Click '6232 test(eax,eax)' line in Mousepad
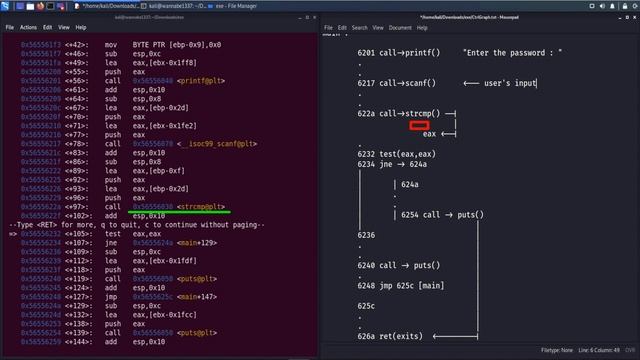Image resolution: width=640 pixels, height=360 pixels. point(396,154)
